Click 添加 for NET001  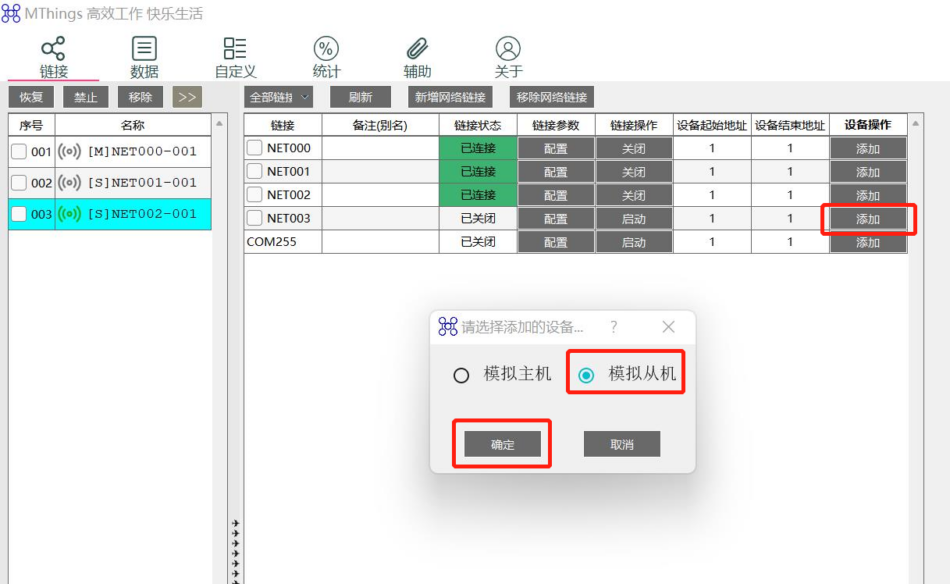click(868, 172)
